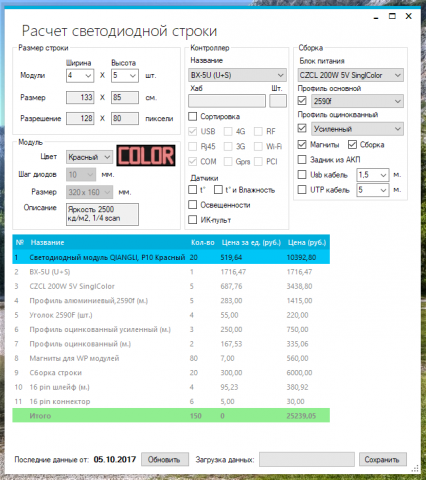
Task: Select row Профиль оцинкованный усиленный (м.)
Action: (171, 329)
